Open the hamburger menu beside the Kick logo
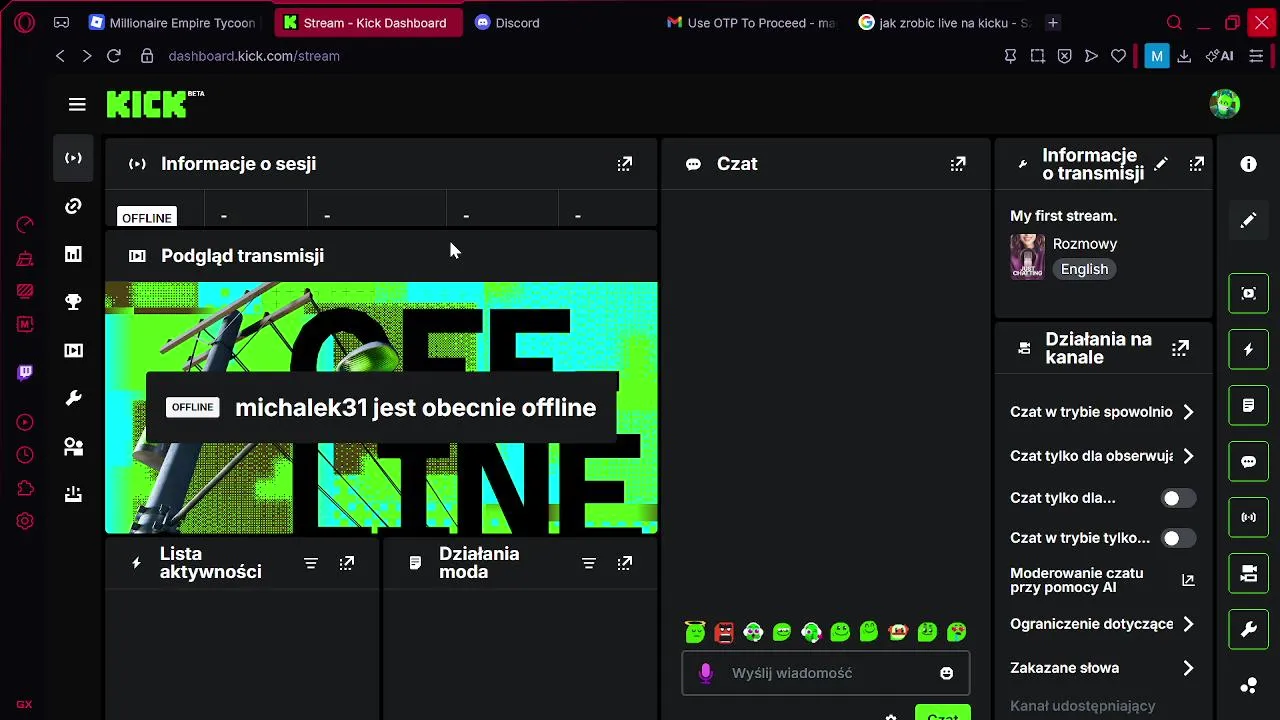 pyautogui.click(x=77, y=104)
